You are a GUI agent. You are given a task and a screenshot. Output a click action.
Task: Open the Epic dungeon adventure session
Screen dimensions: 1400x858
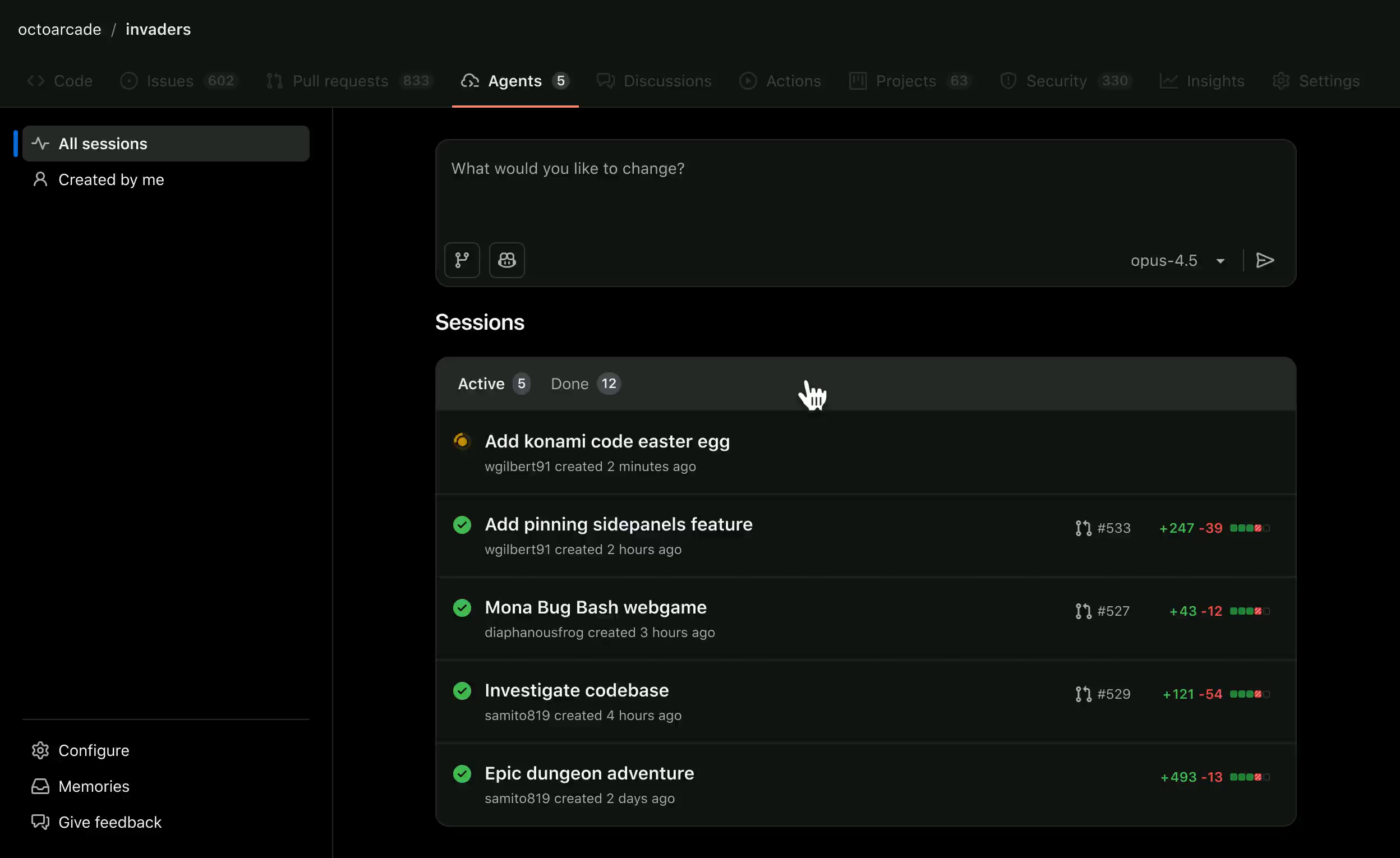(x=589, y=773)
